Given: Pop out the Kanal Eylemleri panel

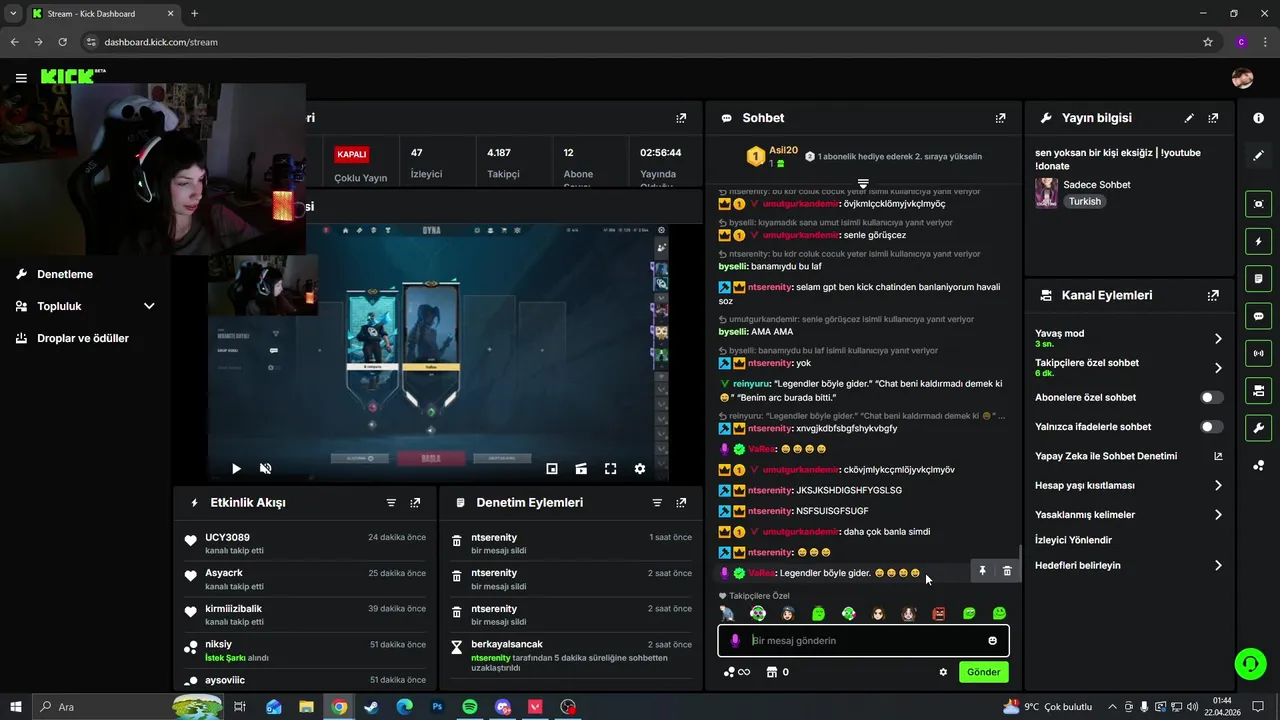Looking at the screenshot, I should [x=1213, y=296].
